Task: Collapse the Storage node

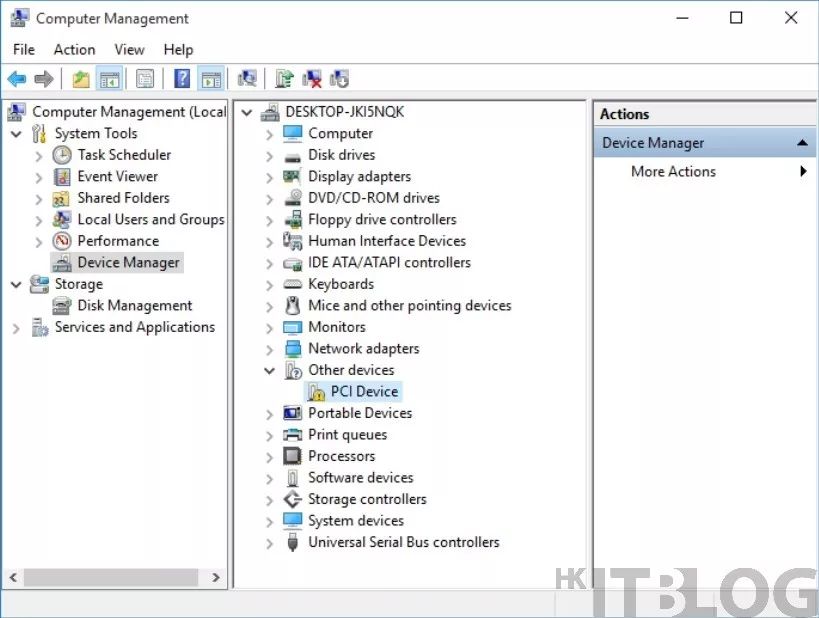Action: click(17, 285)
